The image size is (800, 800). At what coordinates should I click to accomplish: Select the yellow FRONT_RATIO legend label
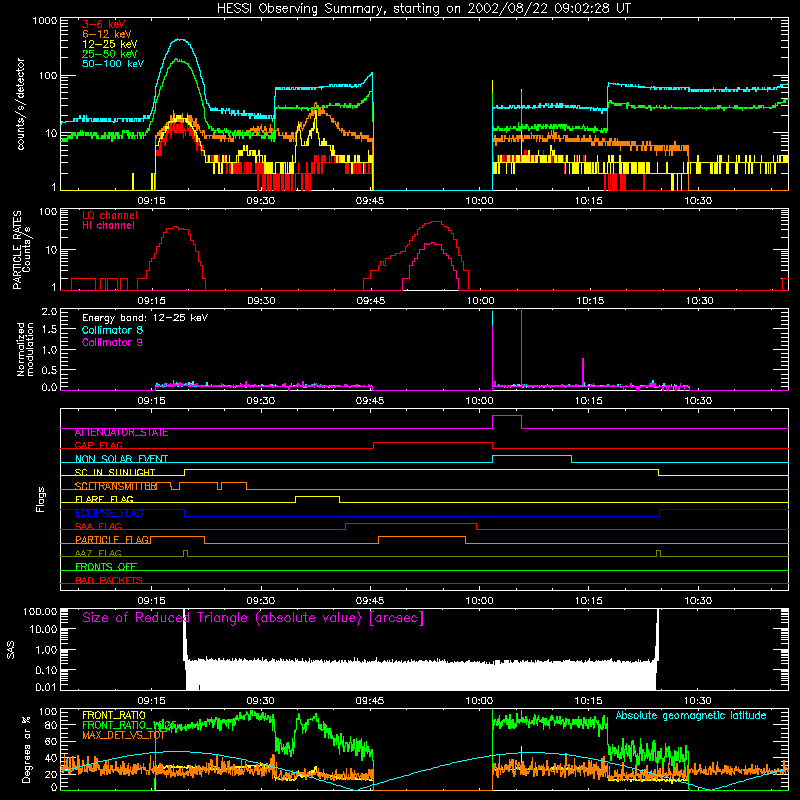point(114,715)
